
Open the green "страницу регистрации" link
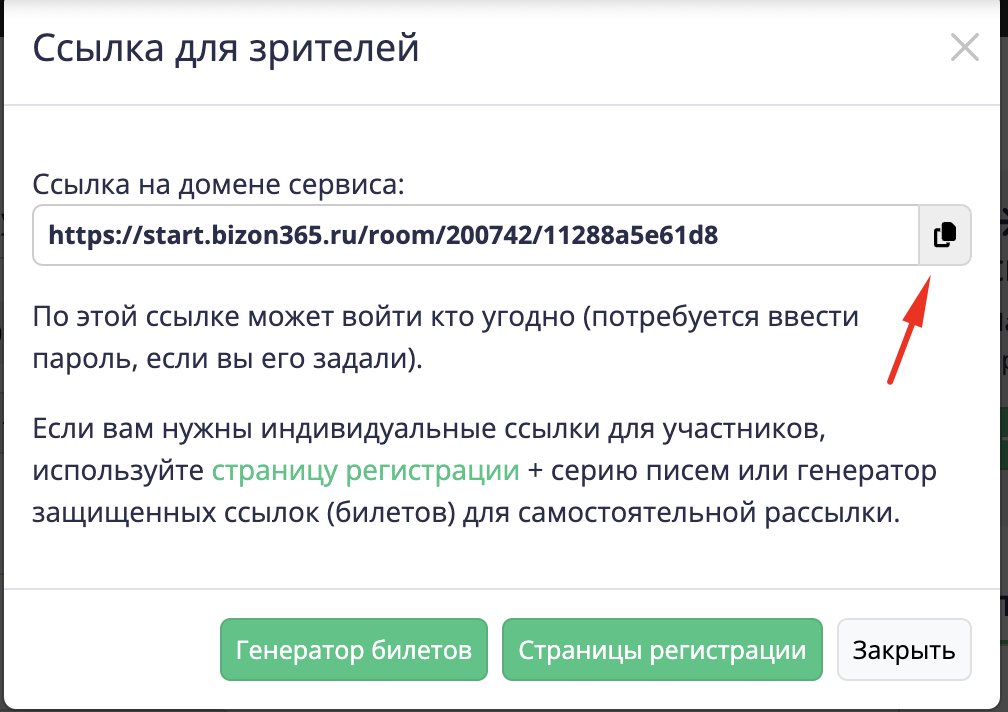[365, 471]
